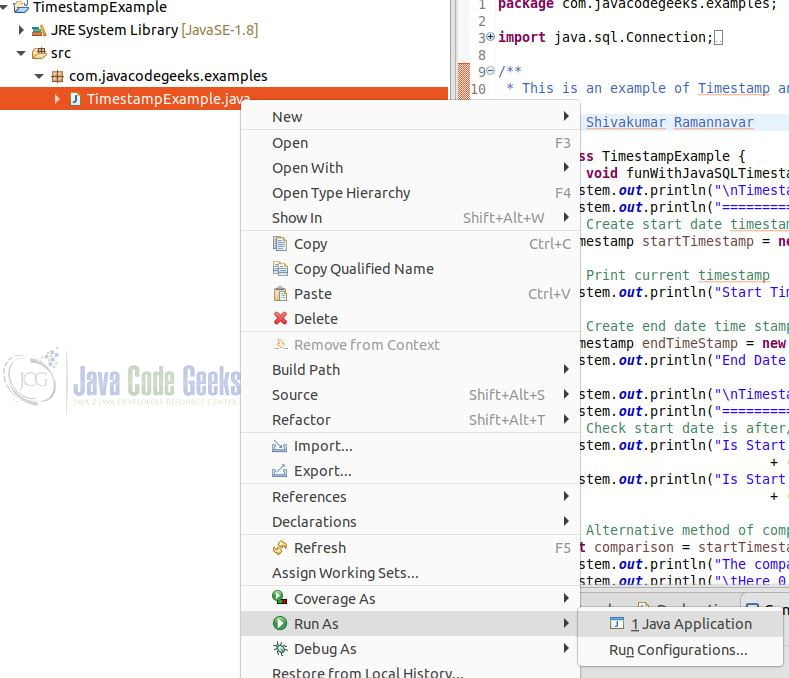The width and height of the screenshot is (789, 678).
Task: Choose 1 Java Application to run
Action: click(x=680, y=624)
